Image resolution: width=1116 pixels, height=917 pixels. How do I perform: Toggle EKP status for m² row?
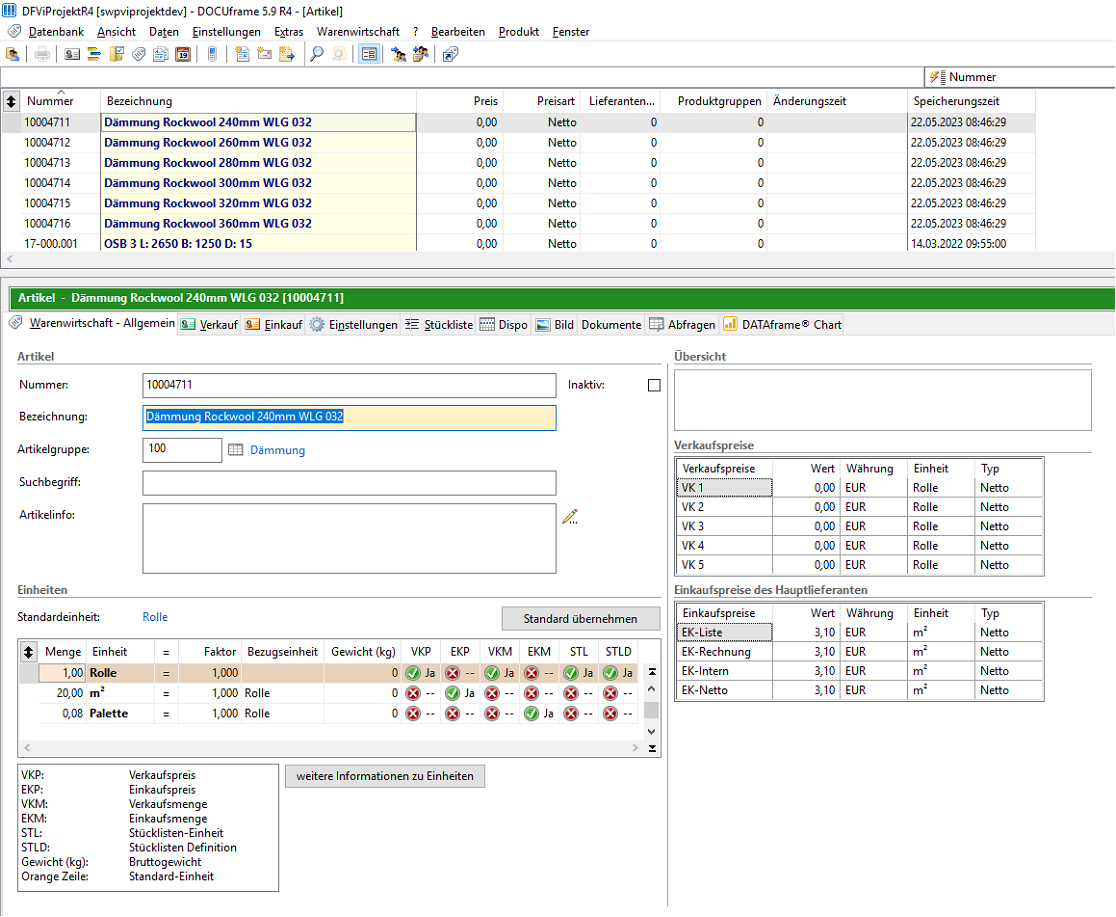click(452, 693)
